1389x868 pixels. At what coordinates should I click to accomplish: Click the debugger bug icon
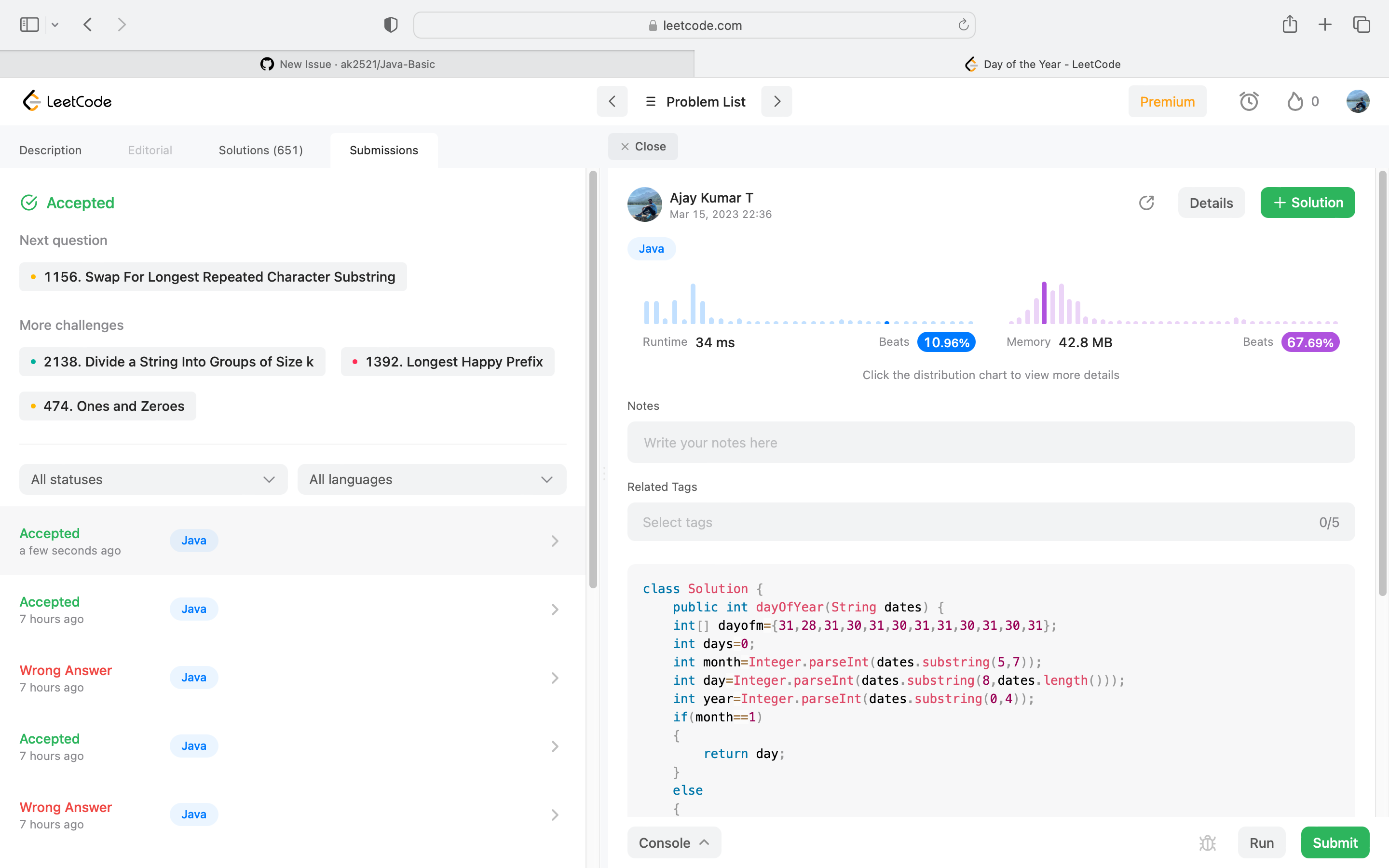[1208, 843]
